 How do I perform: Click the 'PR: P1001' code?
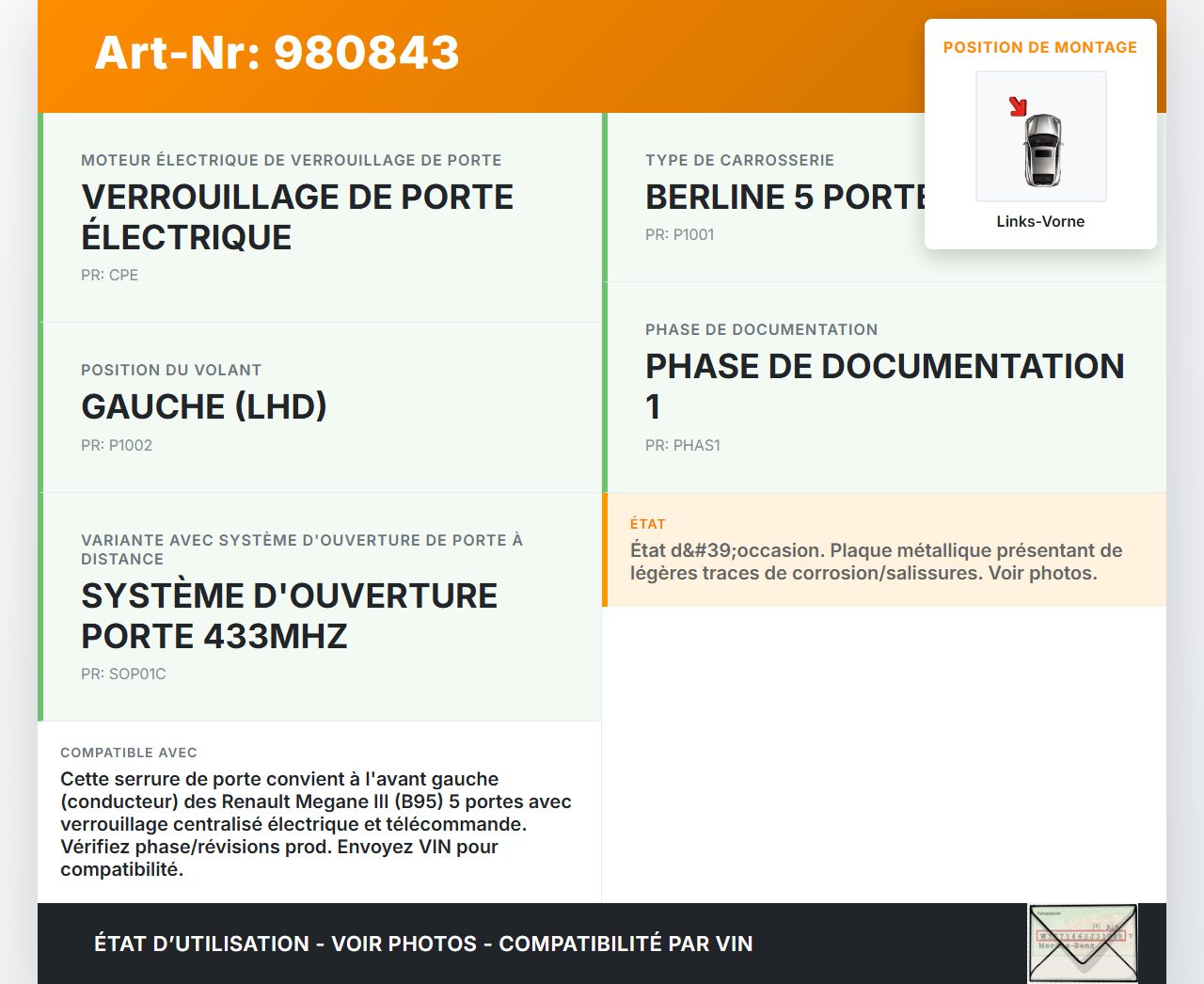pos(679,234)
